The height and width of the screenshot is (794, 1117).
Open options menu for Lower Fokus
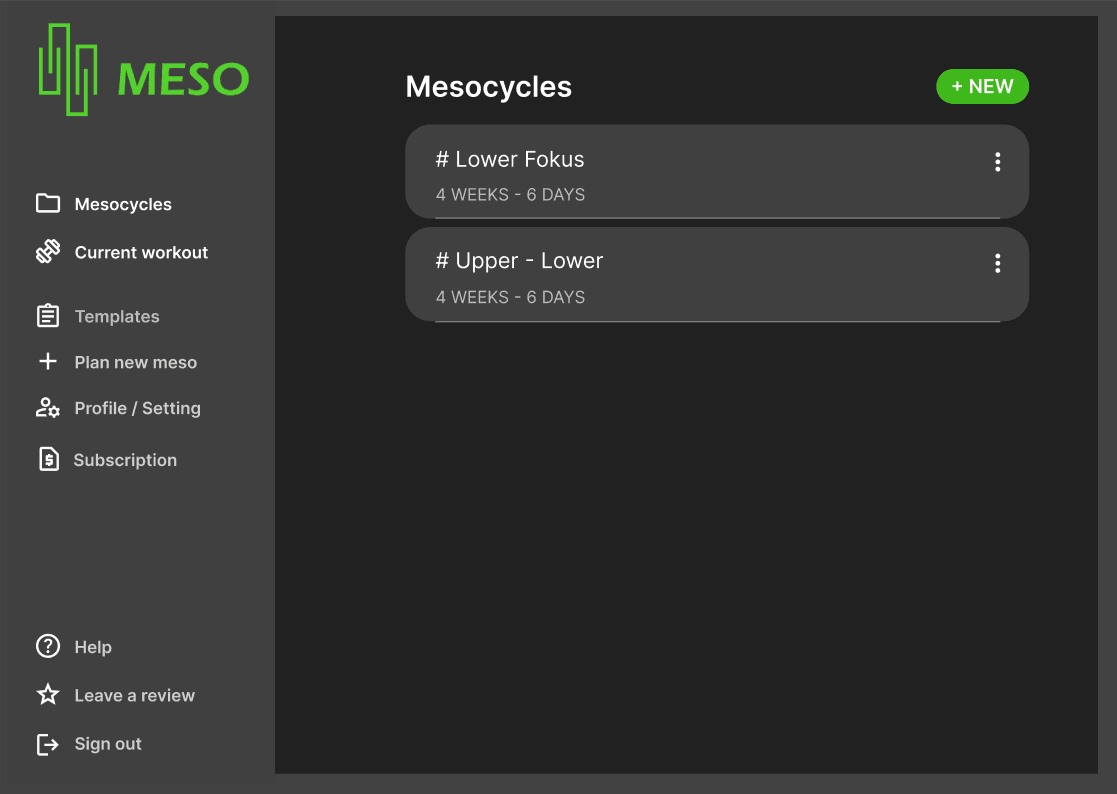tap(997, 162)
